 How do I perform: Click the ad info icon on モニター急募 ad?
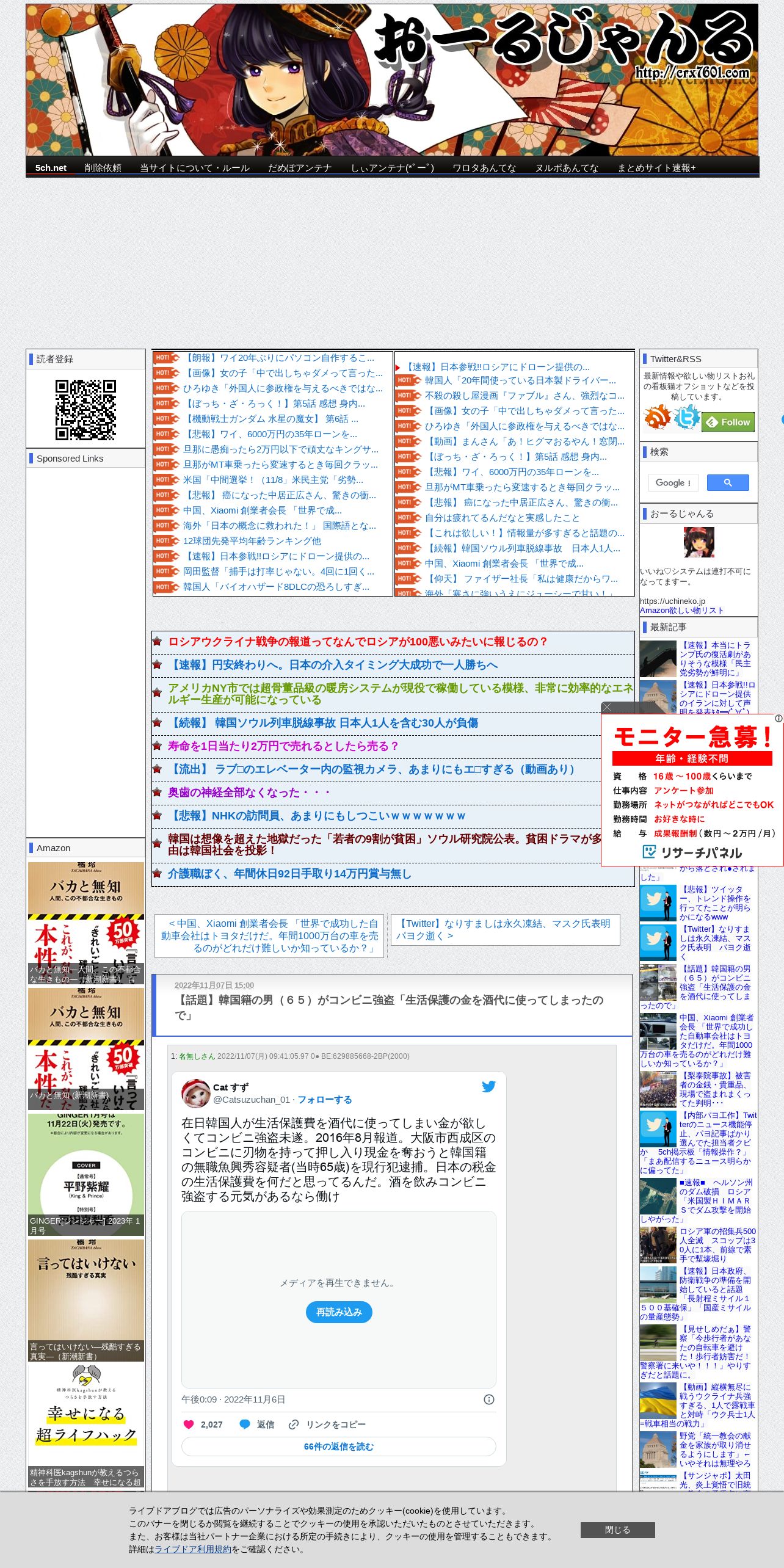point(779,719)
